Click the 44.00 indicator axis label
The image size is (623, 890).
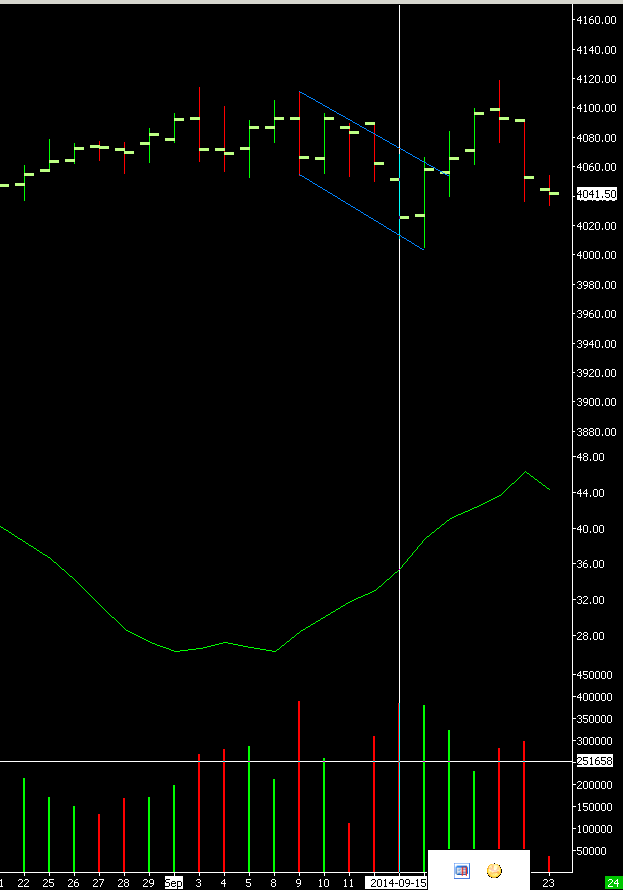click(591, 493)
